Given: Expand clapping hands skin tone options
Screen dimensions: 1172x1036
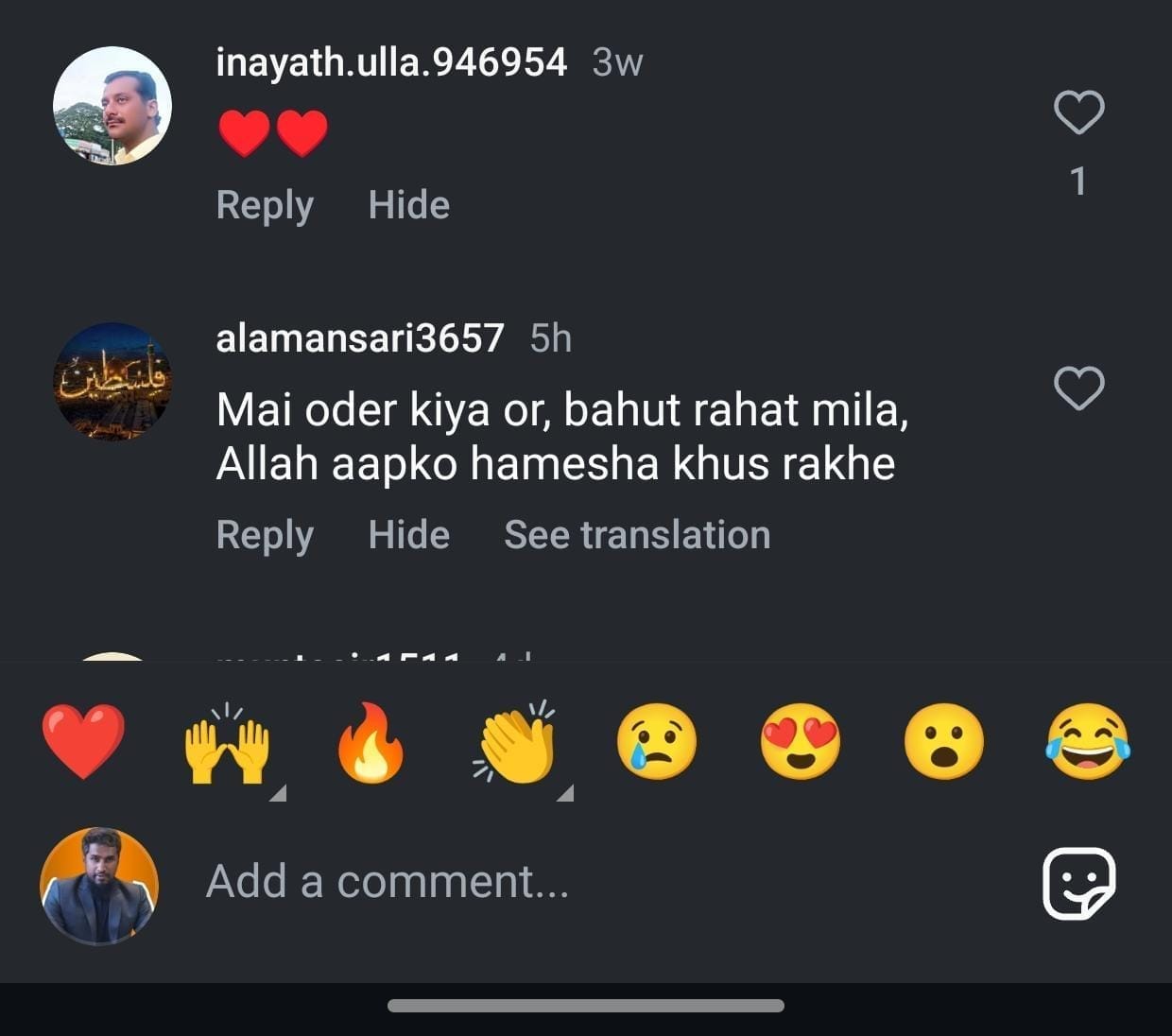Looking at the screenshot, I should [x=565, y=794].
